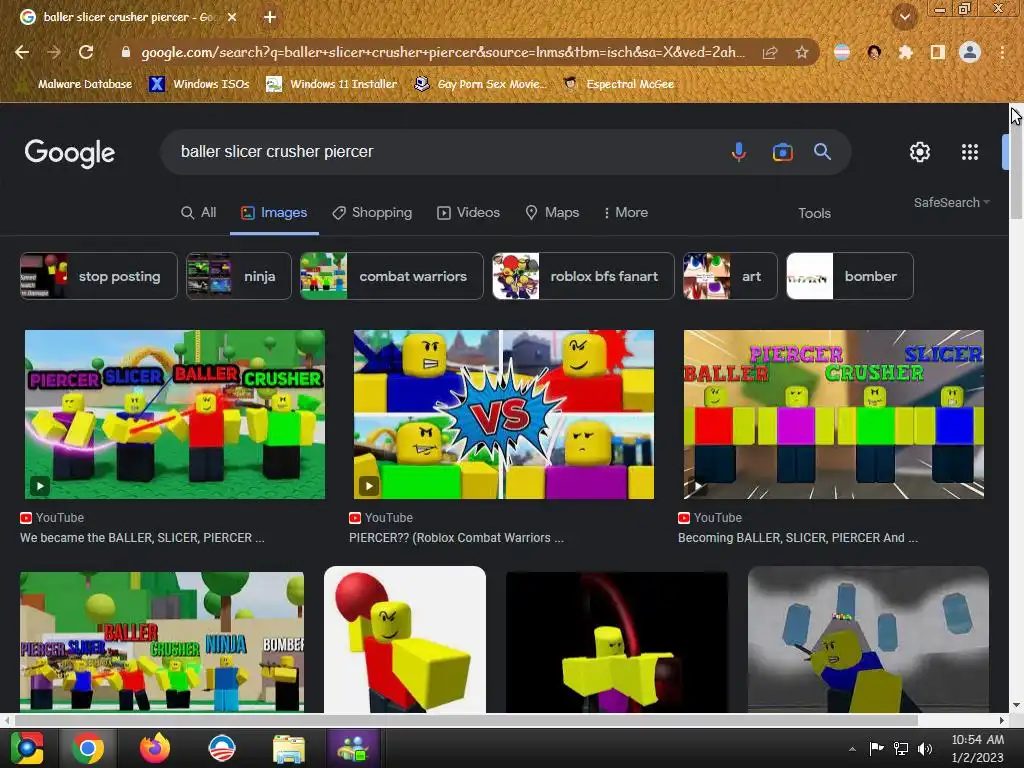Open Google quick settings gear

[920, 152]
